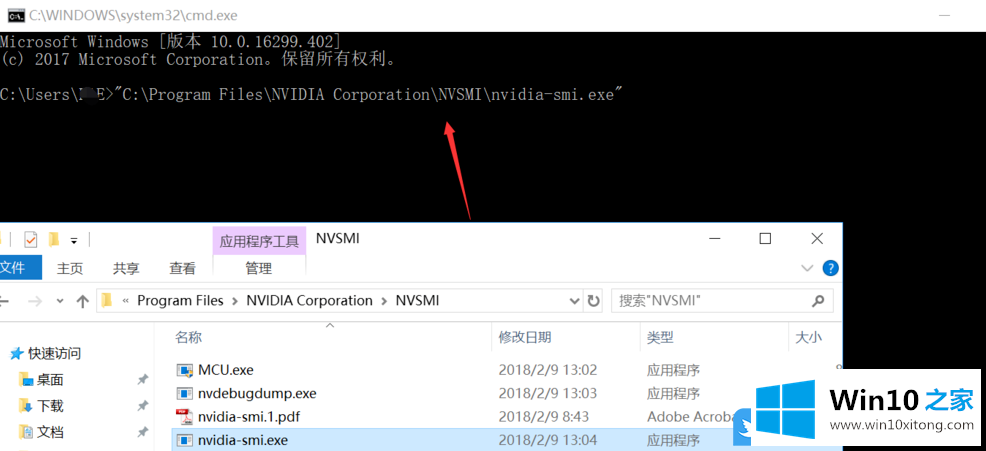Screen dimensions: 986x451
Task: Refresh the NVSMI folder view
Action: click(x=592, y=301)
